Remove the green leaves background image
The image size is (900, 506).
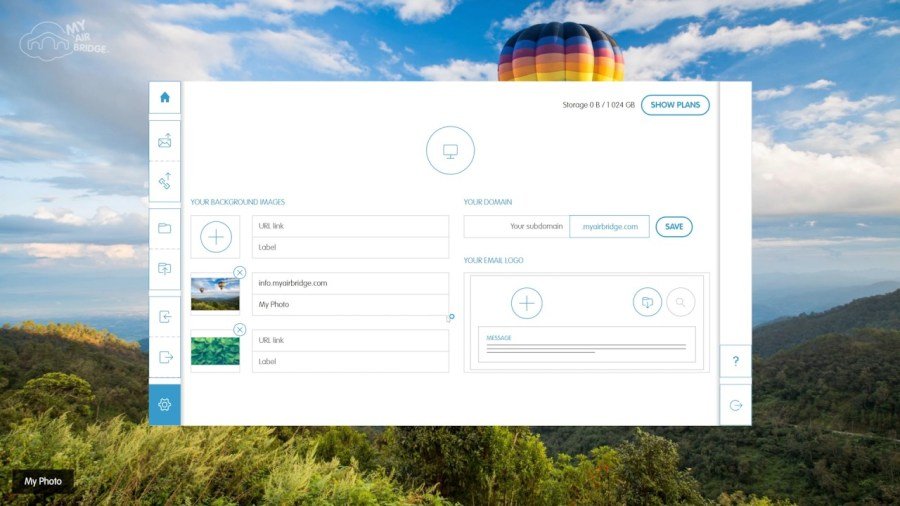[240, 330]
